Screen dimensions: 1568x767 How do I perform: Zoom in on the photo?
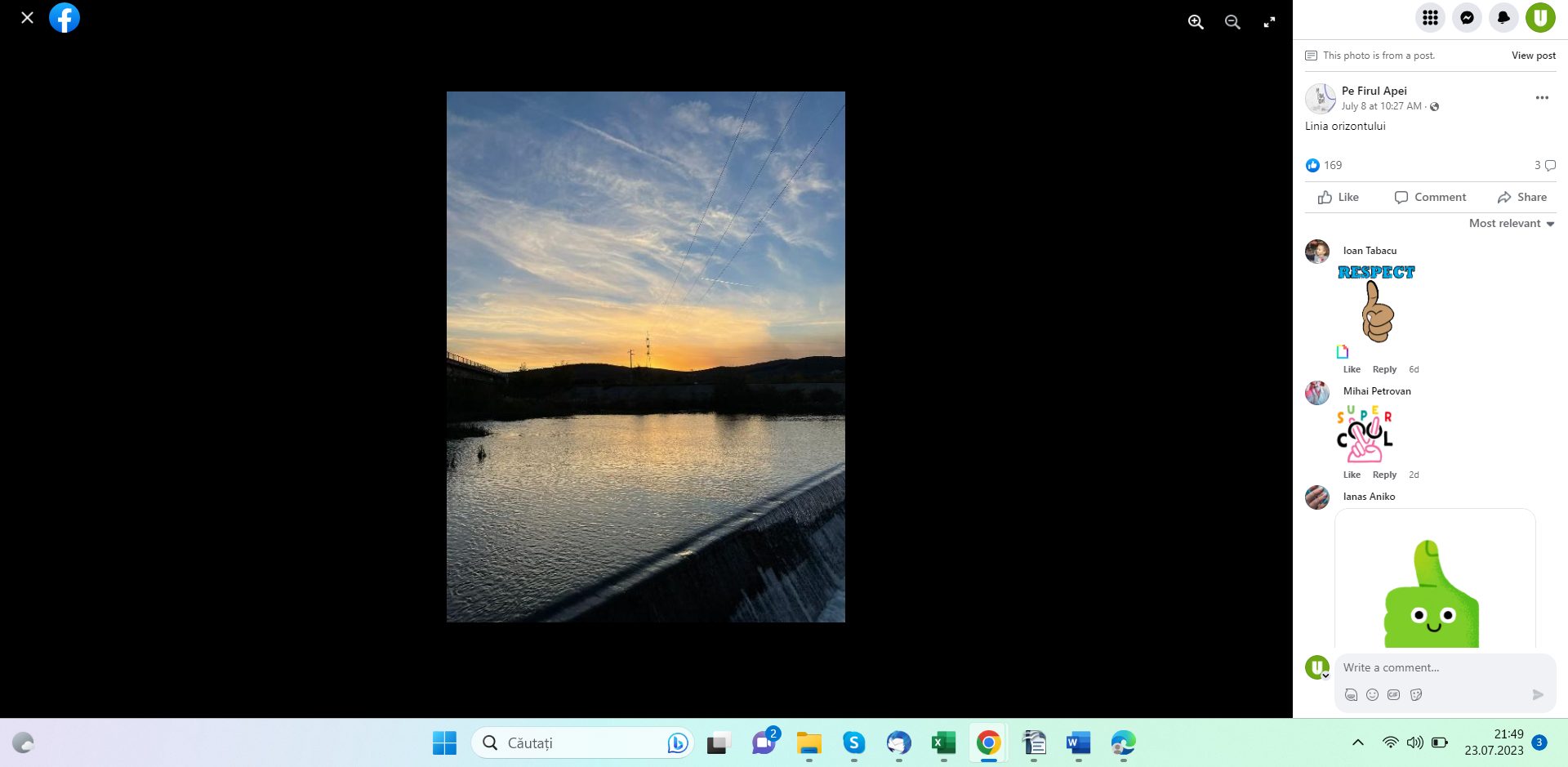pos(1196,22)
